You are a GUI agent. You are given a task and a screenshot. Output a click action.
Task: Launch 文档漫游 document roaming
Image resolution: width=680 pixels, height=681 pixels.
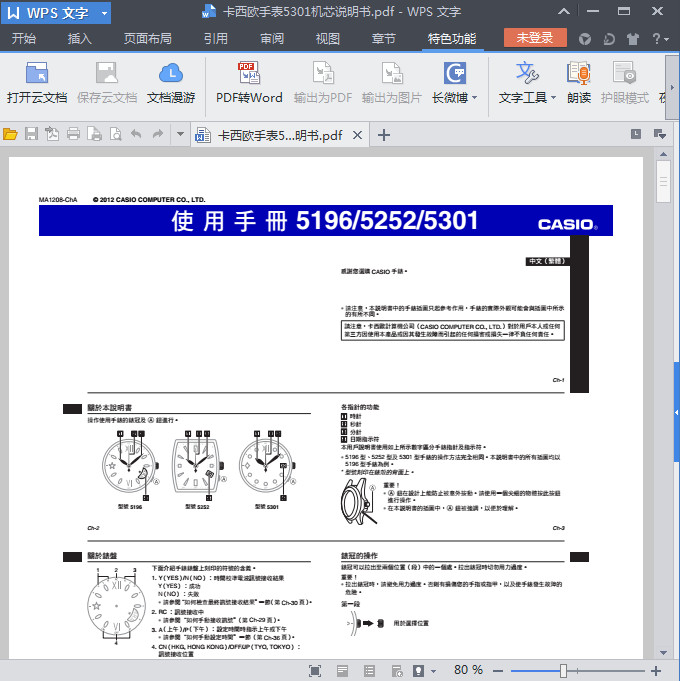(x=171, y=83)
